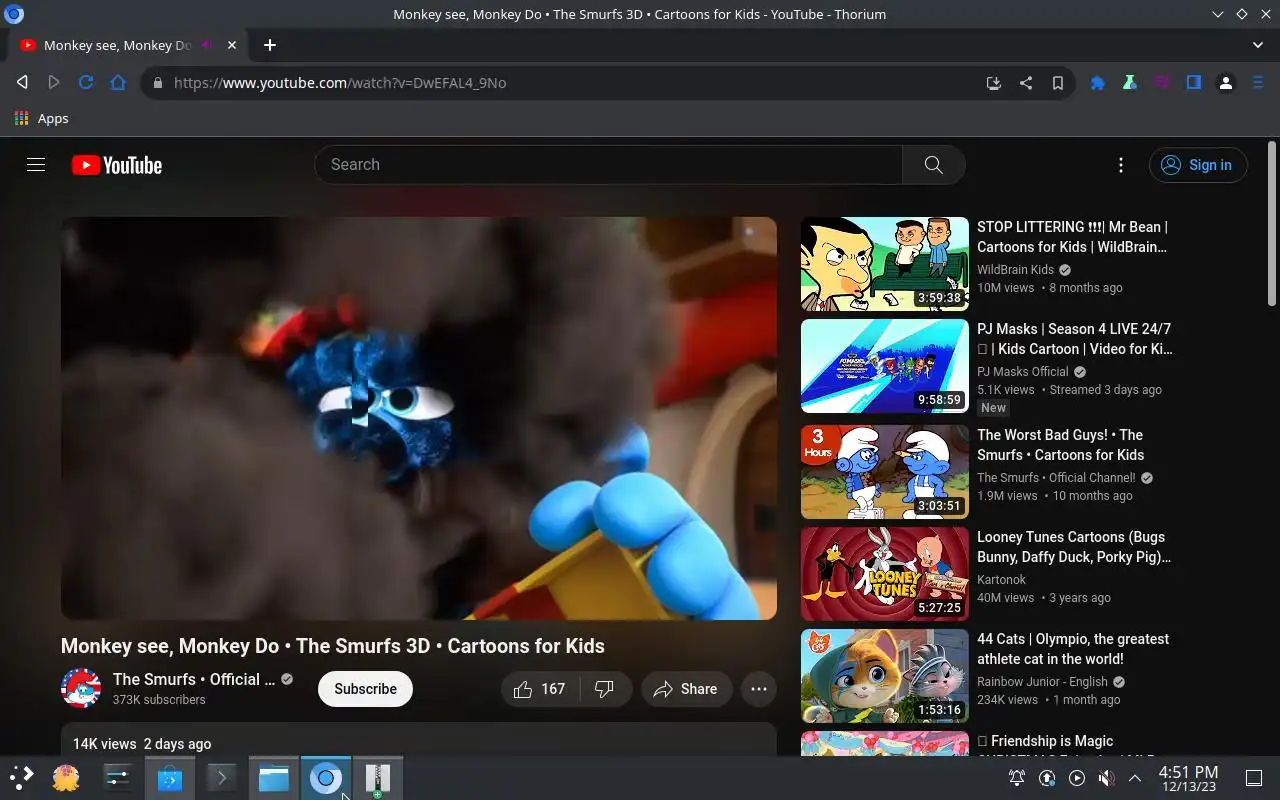Image resolution: width=1280 pixels, height=800 pixels.
Task: Open file manager from taskbar
Action: click(x=274, y=778)
